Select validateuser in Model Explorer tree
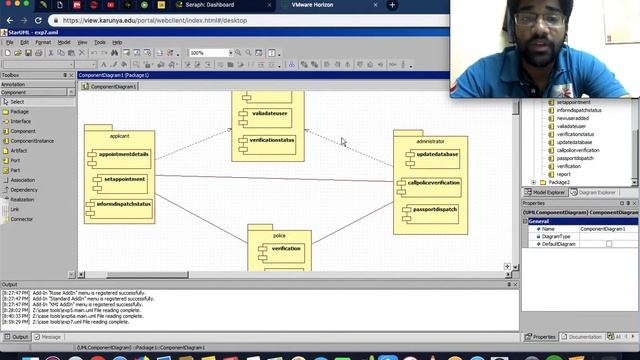Screen dimensions: 640x360 pos(571,126)
